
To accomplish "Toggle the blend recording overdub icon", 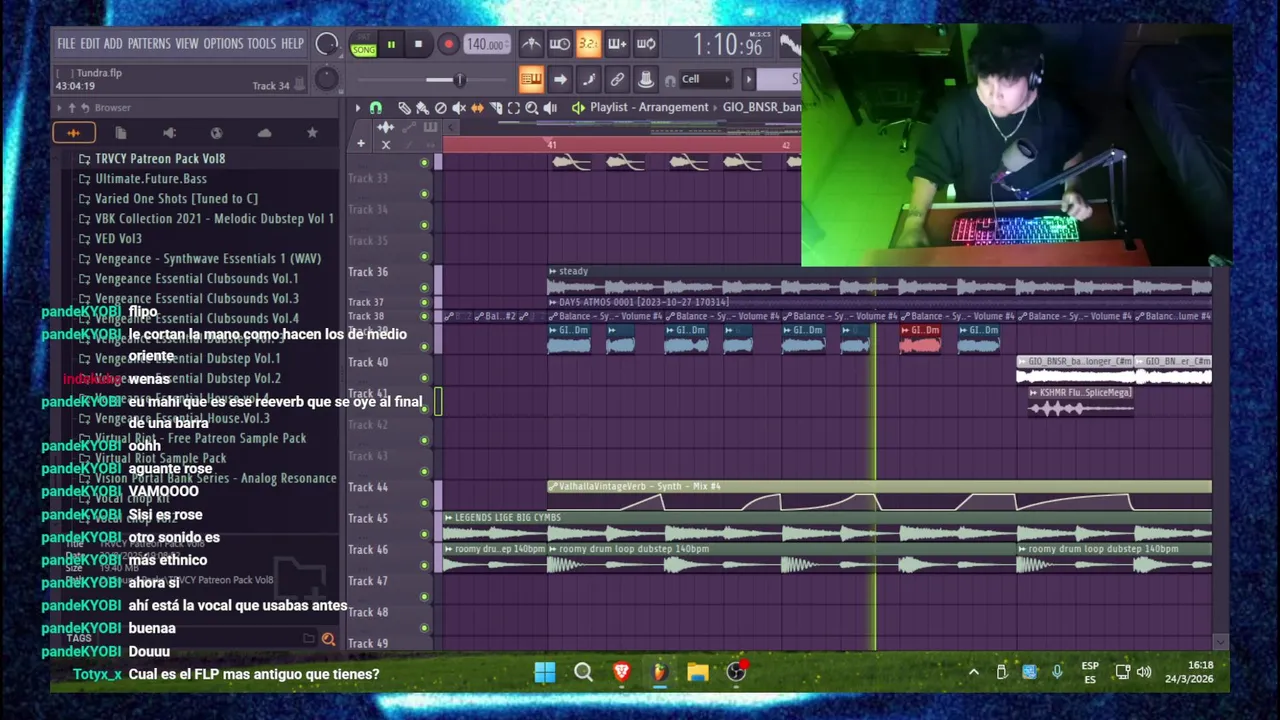I will click(x=617, y=44).
